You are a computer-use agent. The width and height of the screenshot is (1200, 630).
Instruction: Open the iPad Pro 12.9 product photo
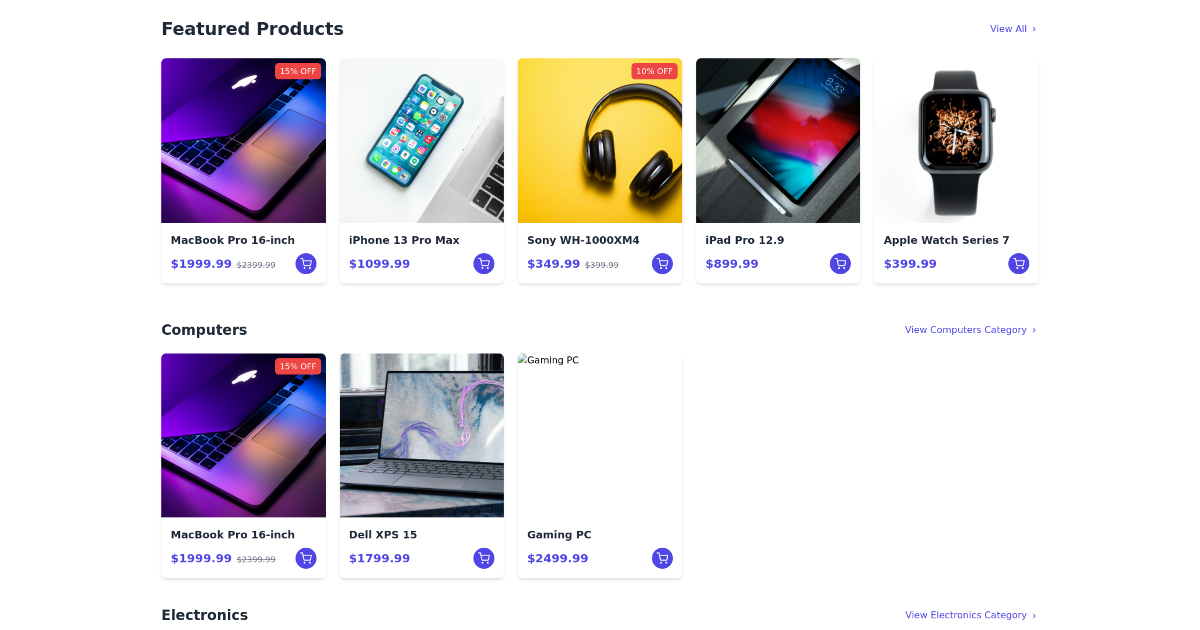click(778, 140)
